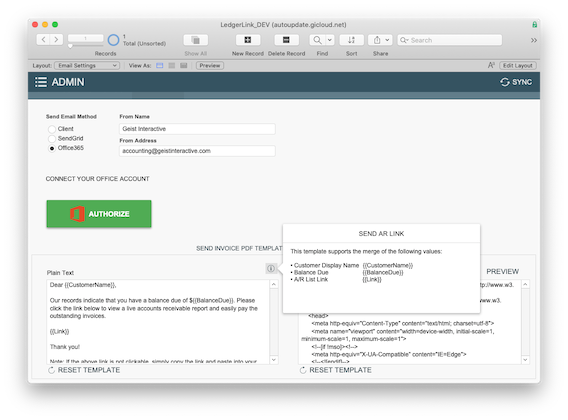Click 'A/R List Link' in popover
The height and width of the screenshot is (420, 568).
tap(311, 279)
